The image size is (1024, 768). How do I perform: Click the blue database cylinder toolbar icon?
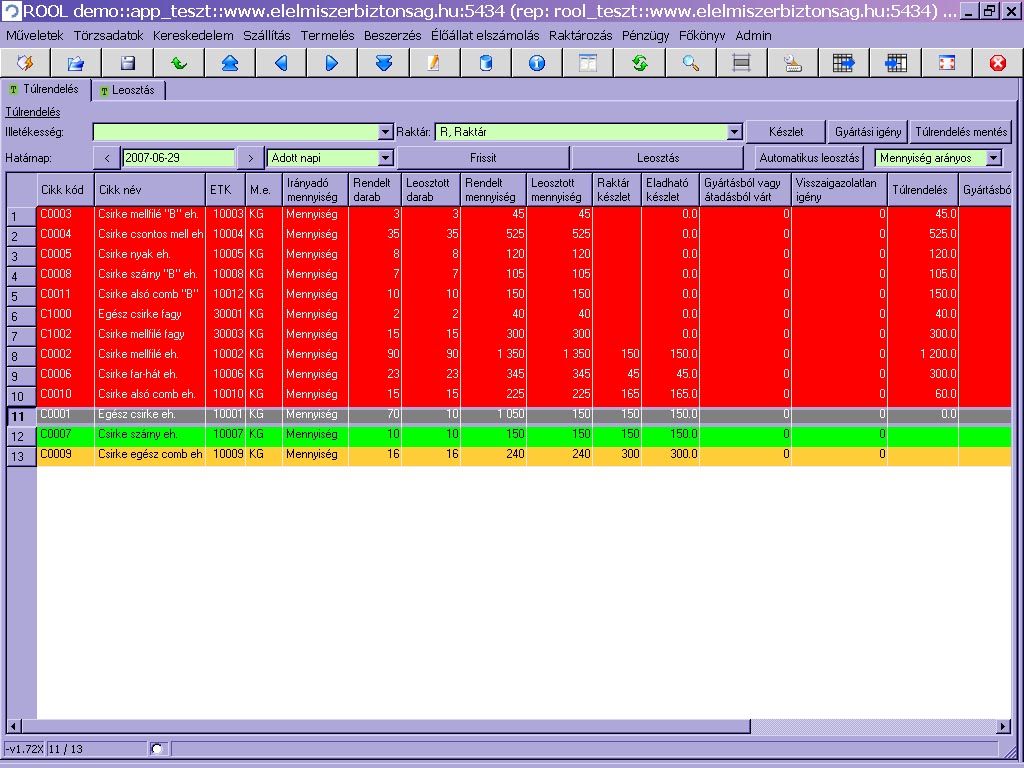[x=486, y=63]
